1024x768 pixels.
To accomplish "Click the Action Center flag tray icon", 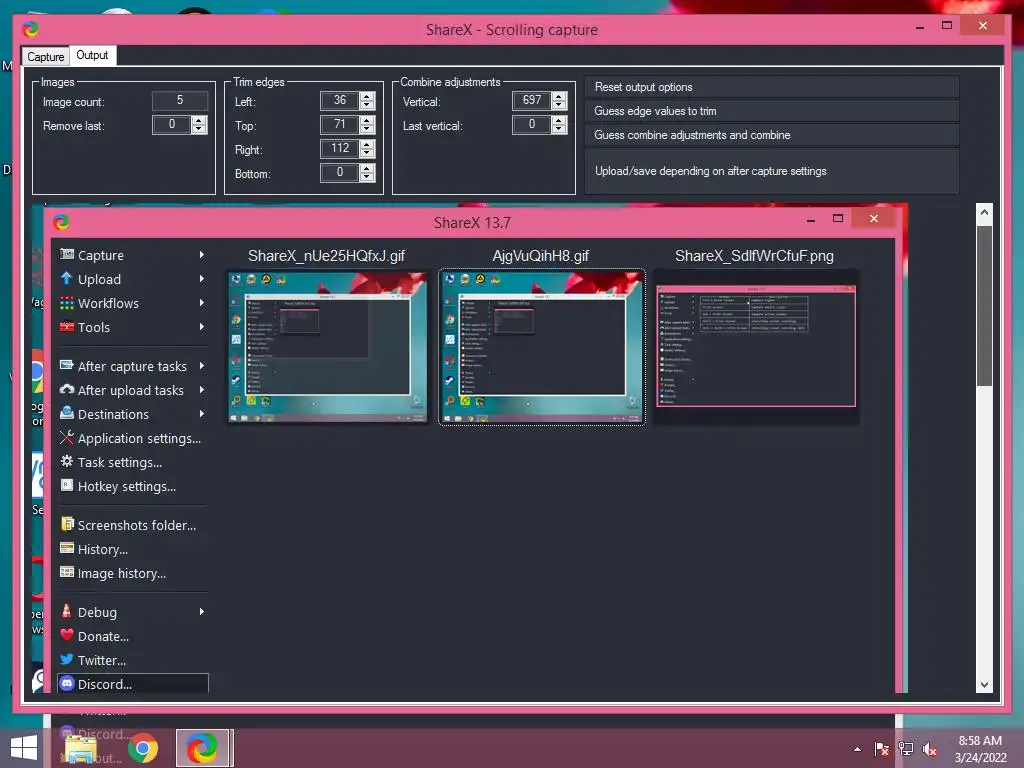I will (882, 749).
